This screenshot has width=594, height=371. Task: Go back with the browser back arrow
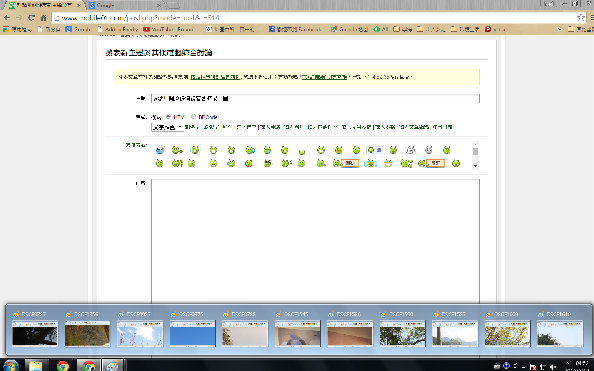[7, 18]
